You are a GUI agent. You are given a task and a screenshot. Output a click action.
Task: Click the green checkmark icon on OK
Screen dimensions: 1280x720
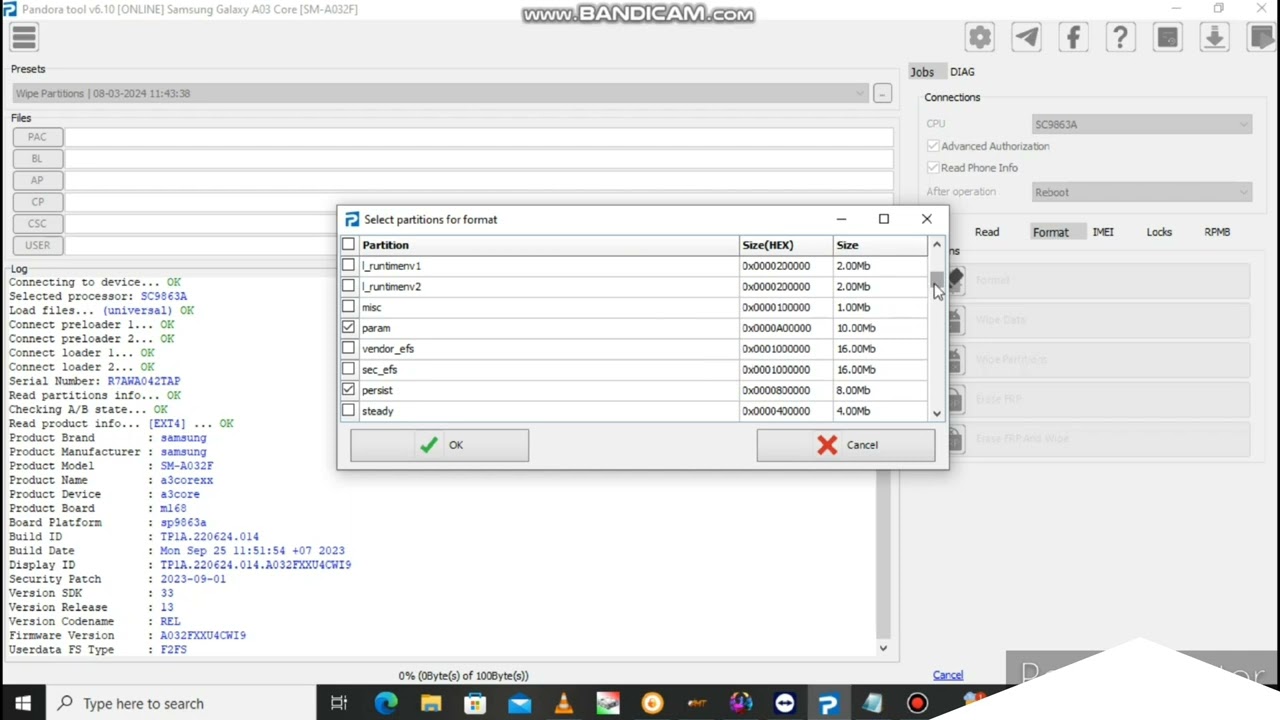(429, 445)
